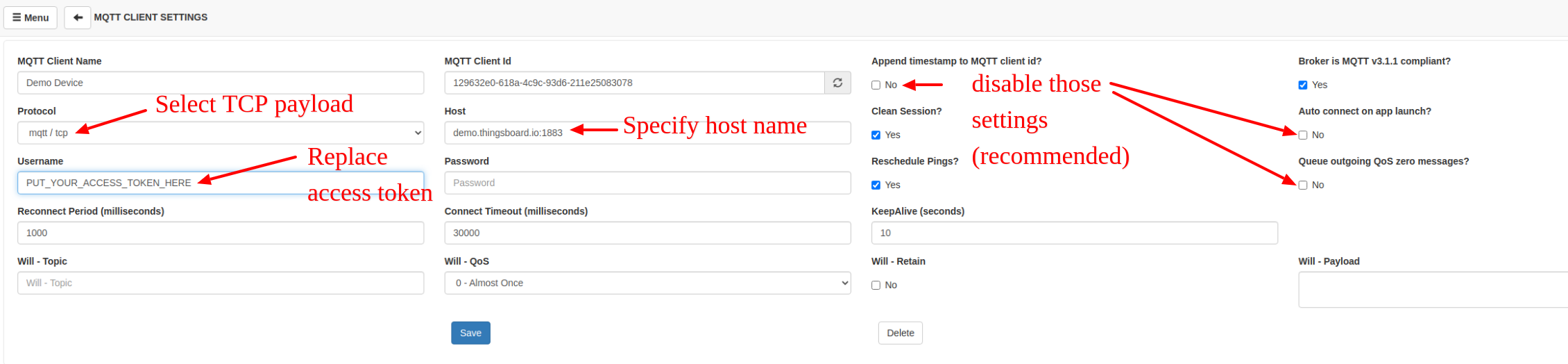Uncheck the Reschedule Pings checkbox

(x=876, y=185)
